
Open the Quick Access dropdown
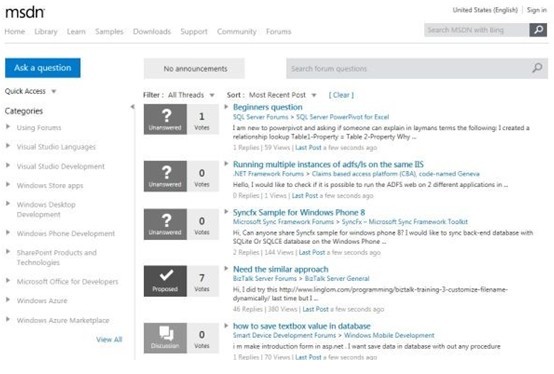(x=31, y=91)
